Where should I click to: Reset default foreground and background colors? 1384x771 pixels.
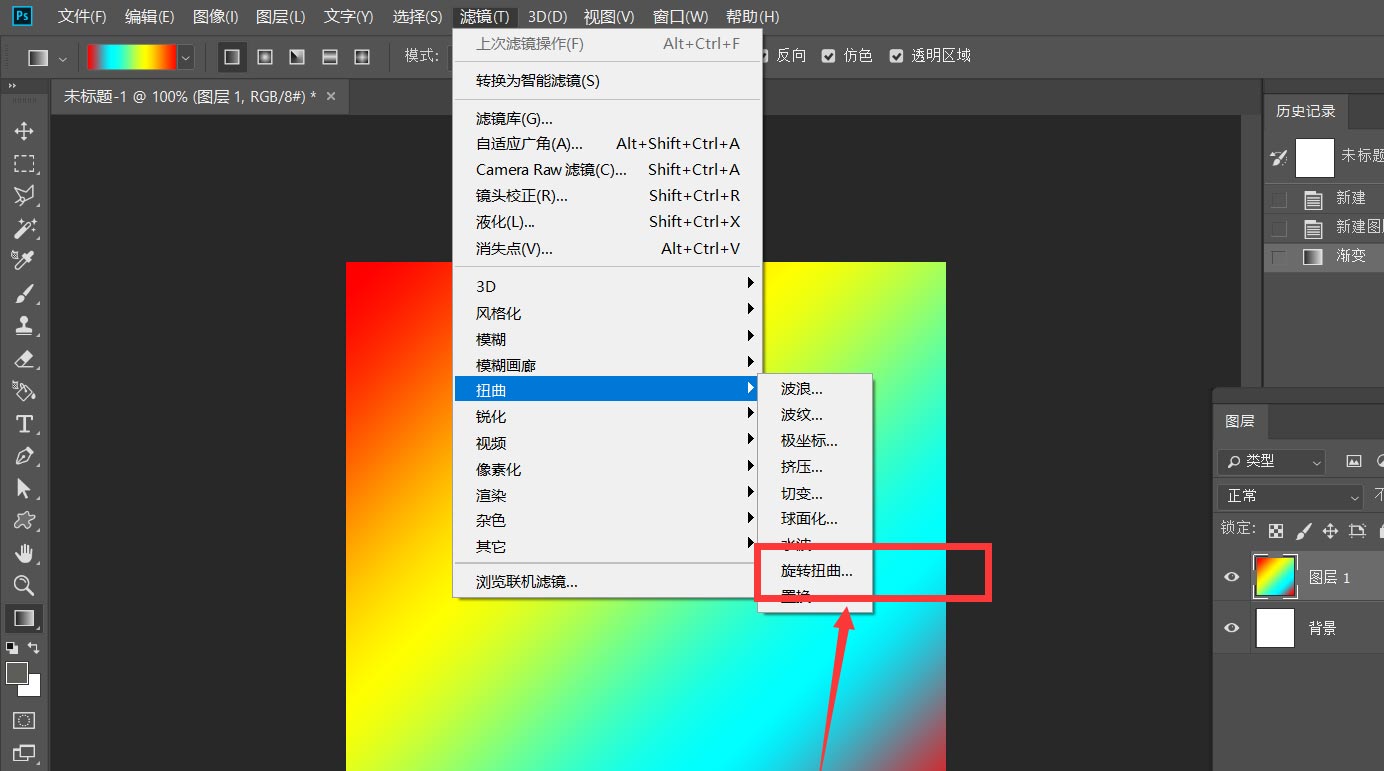coord(12,648)
